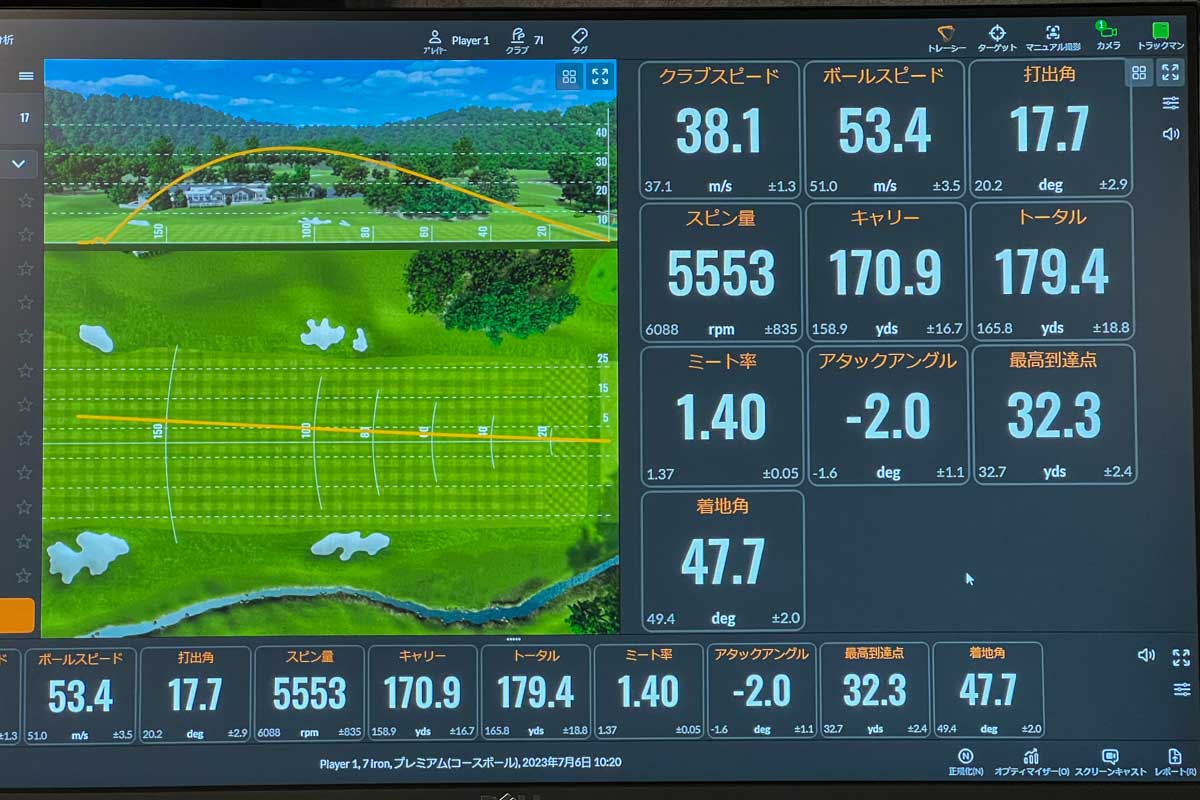Open the タグ tag selector

pos(579,41)
